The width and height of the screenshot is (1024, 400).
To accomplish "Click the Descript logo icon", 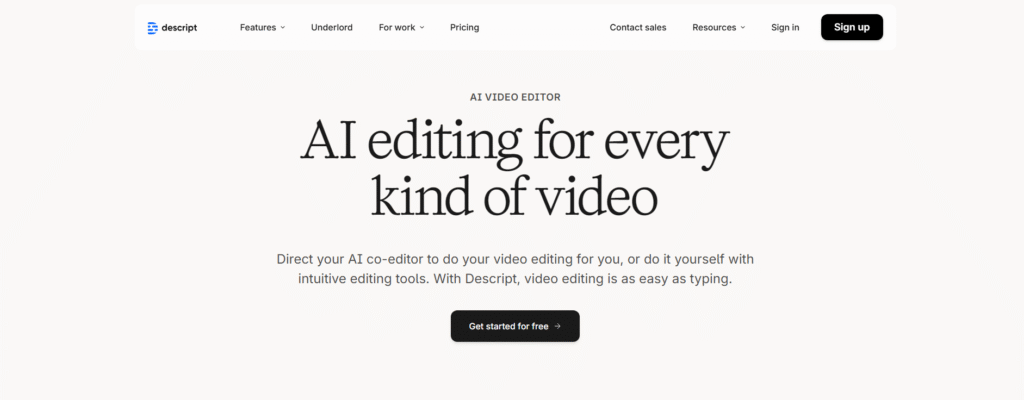I will [152, 28].
